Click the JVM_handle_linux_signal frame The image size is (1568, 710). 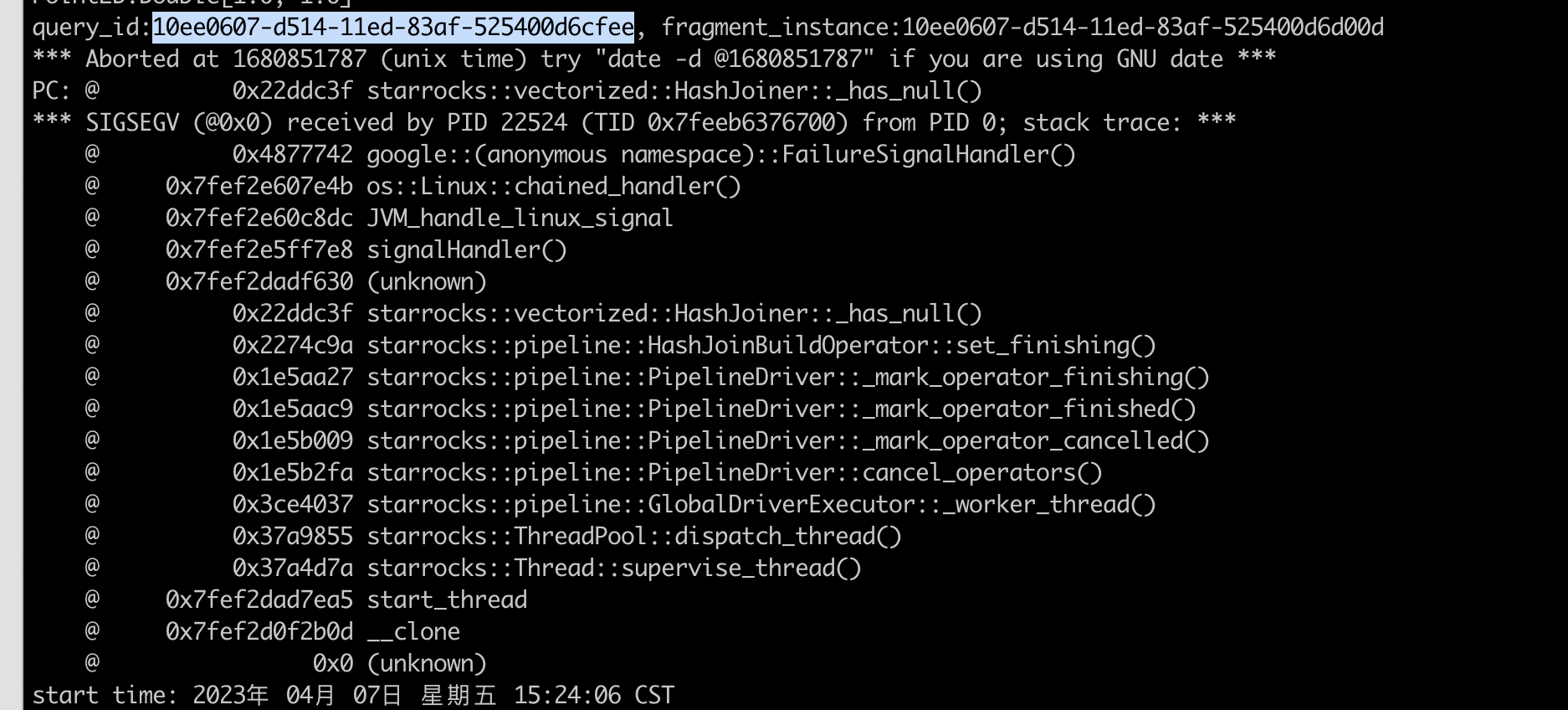(x=520, y=219)
